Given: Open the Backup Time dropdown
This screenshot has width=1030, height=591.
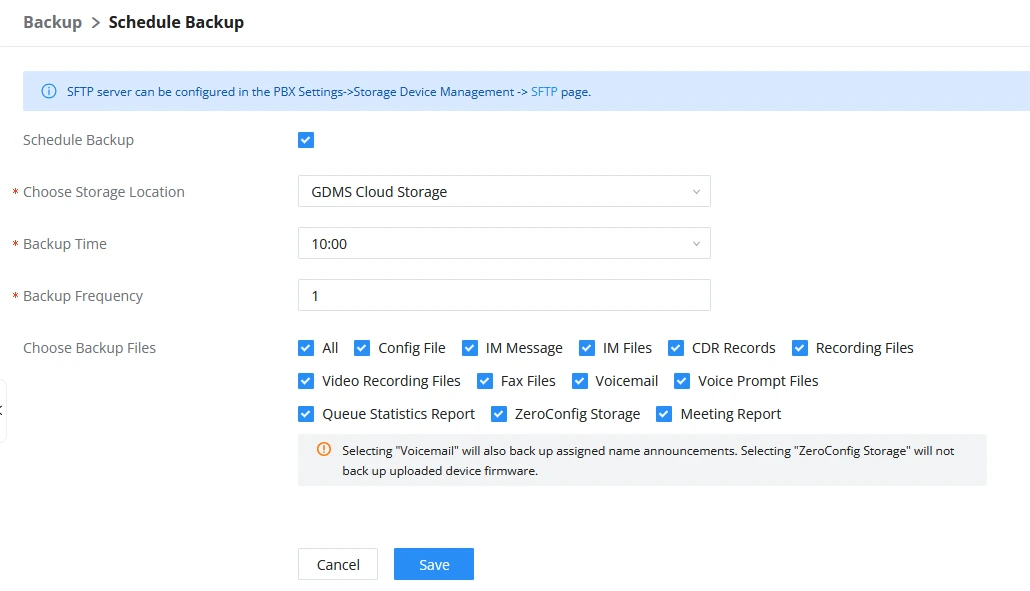Looking at the screenshot, I should tap(504, 244).
